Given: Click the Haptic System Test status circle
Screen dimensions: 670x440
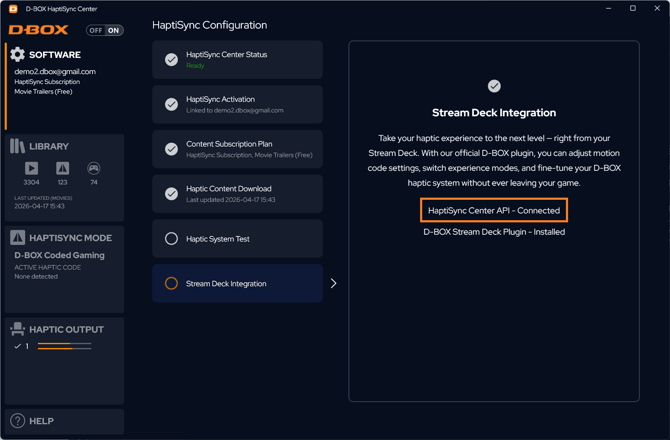Looking at the screenshot, I should (171, 239).
